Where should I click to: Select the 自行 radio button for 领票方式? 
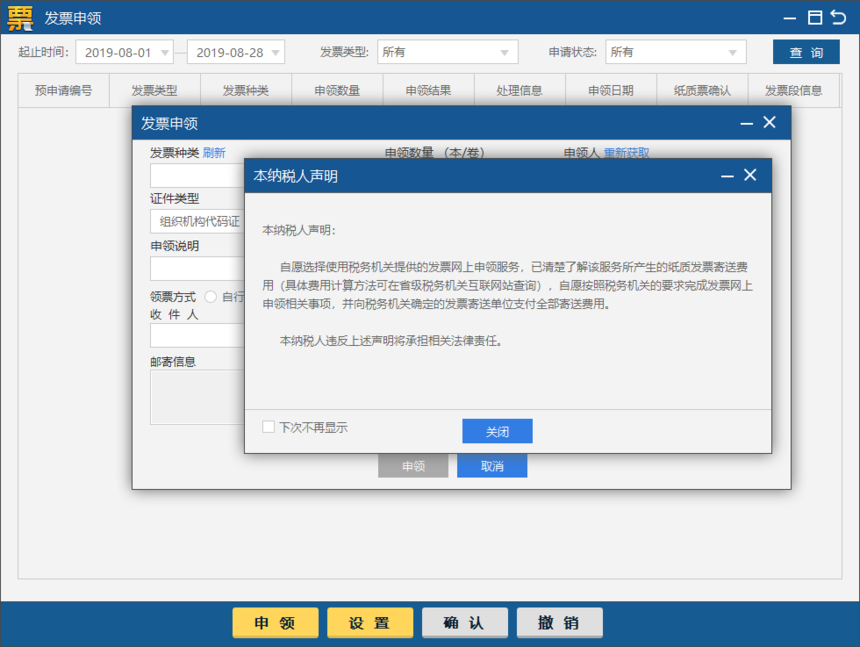coord(211,297)
